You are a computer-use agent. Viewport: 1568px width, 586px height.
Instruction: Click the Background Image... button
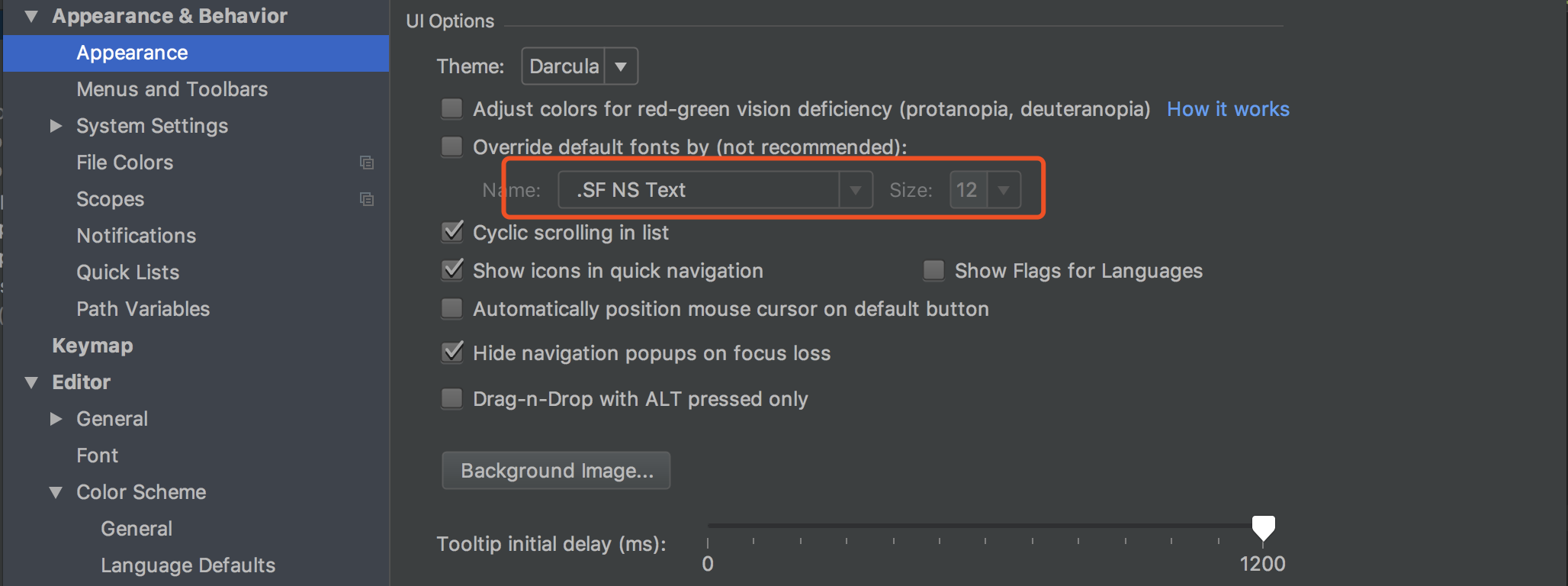coord(556,471)
